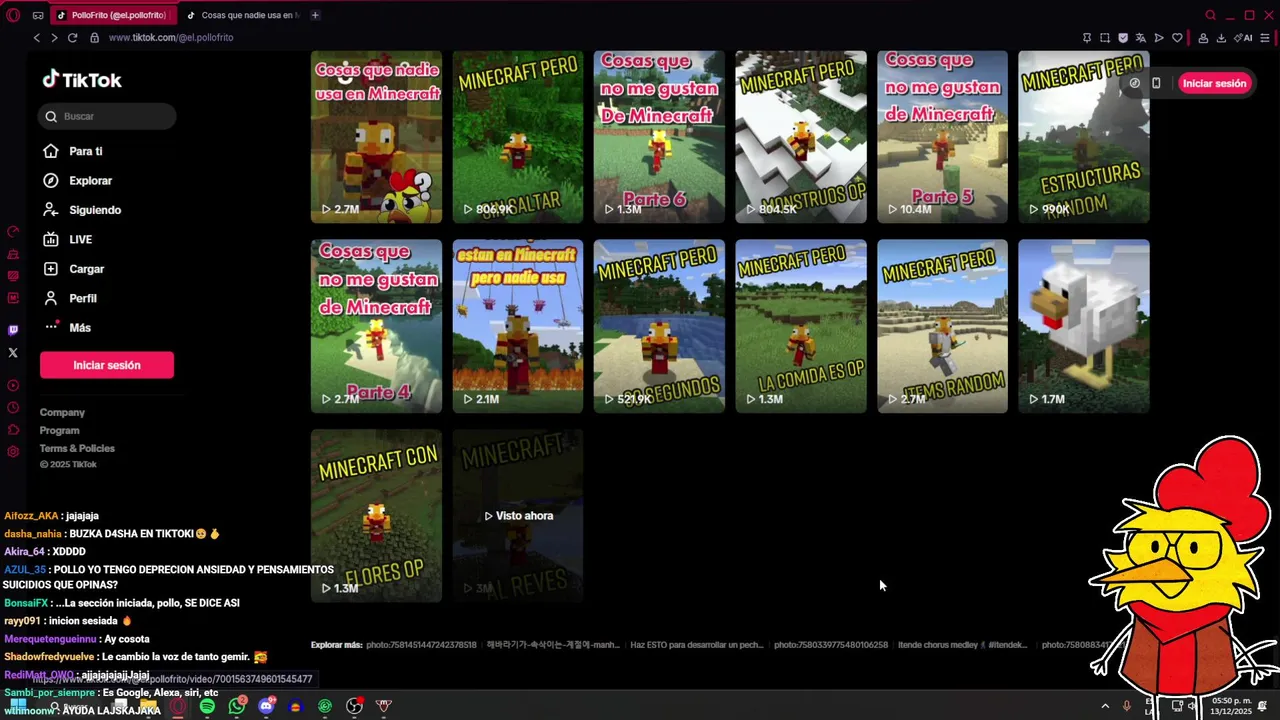Open Opera sidebar settings gear
Viewport: 1280px width, 720px height.
pyautogui.click(x=13, y=452)
